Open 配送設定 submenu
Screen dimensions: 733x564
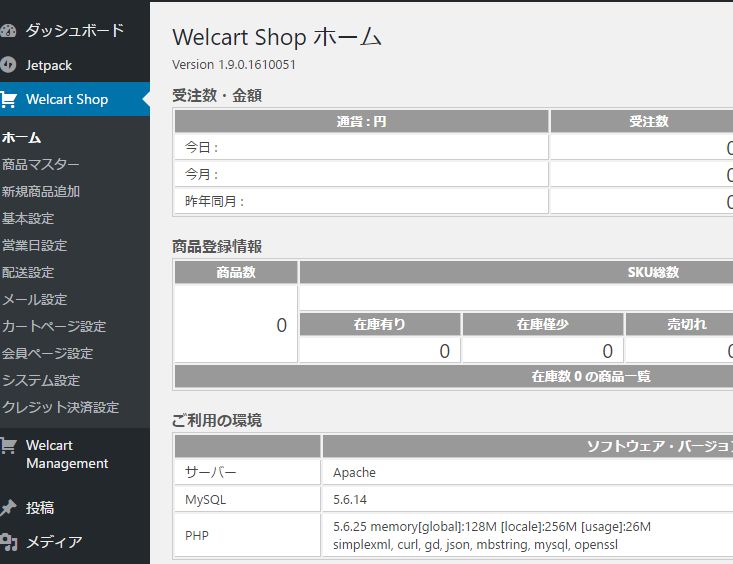click(x=28, y=272)
